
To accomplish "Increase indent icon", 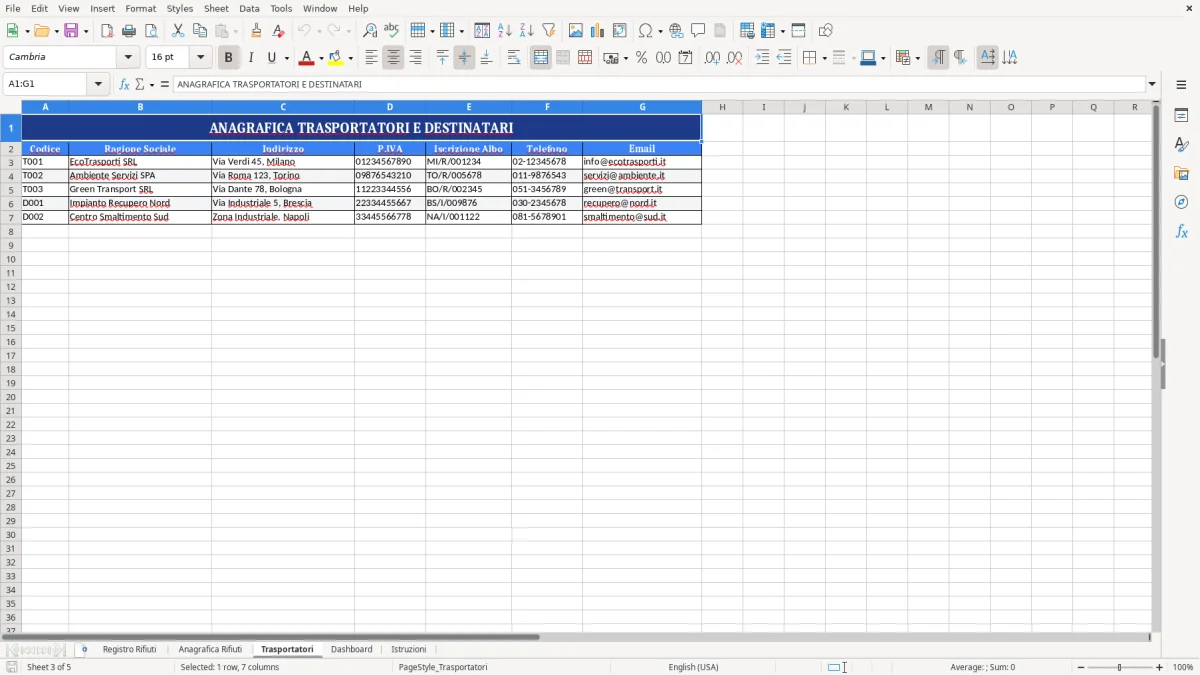I will pos(762,58).
